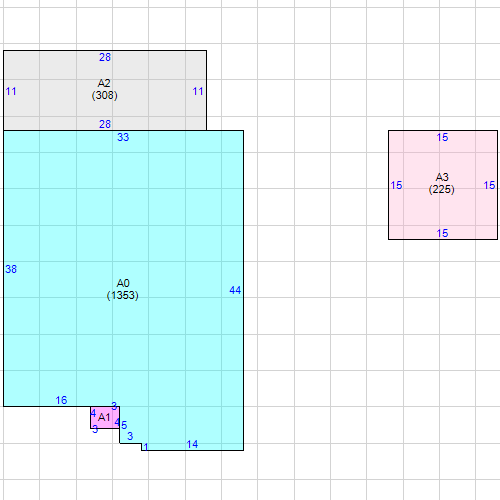Click the bottom 15 dimension of A3
500x500 pixels.
pos(442,233)
